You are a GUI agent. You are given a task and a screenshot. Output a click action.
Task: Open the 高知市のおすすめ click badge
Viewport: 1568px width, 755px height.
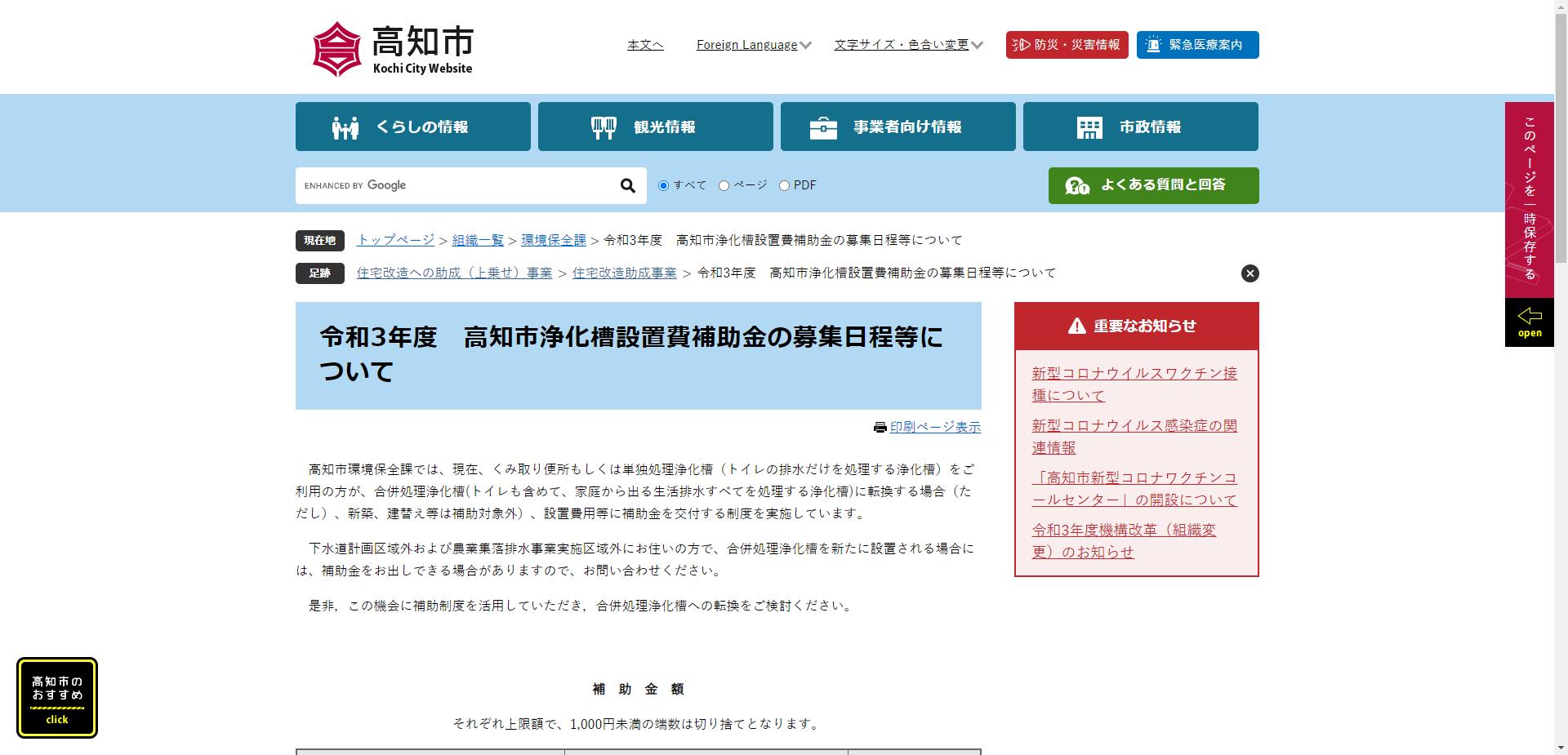tap(56, 697)
